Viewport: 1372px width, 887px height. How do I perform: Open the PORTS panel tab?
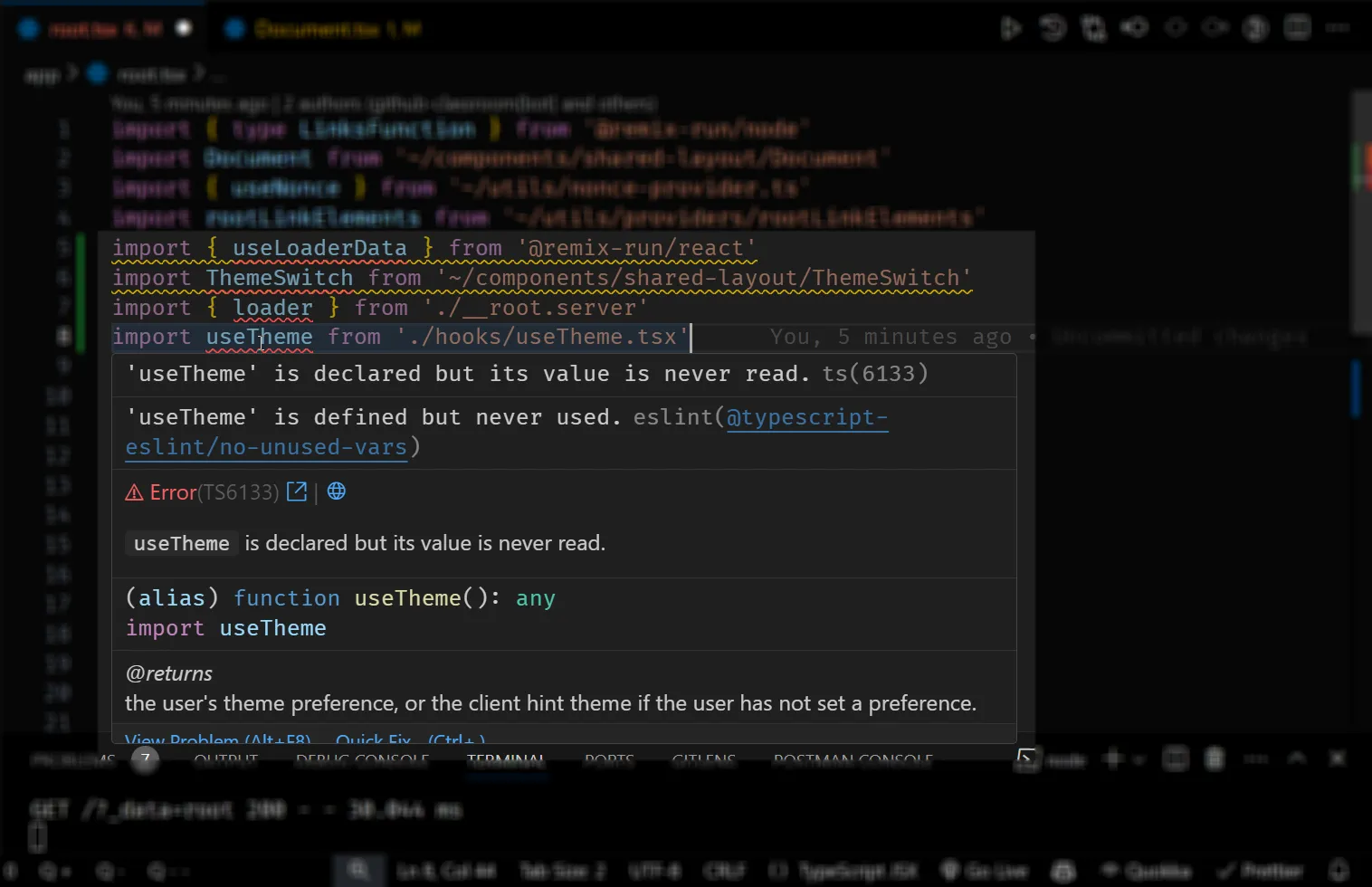pos(609,760)
